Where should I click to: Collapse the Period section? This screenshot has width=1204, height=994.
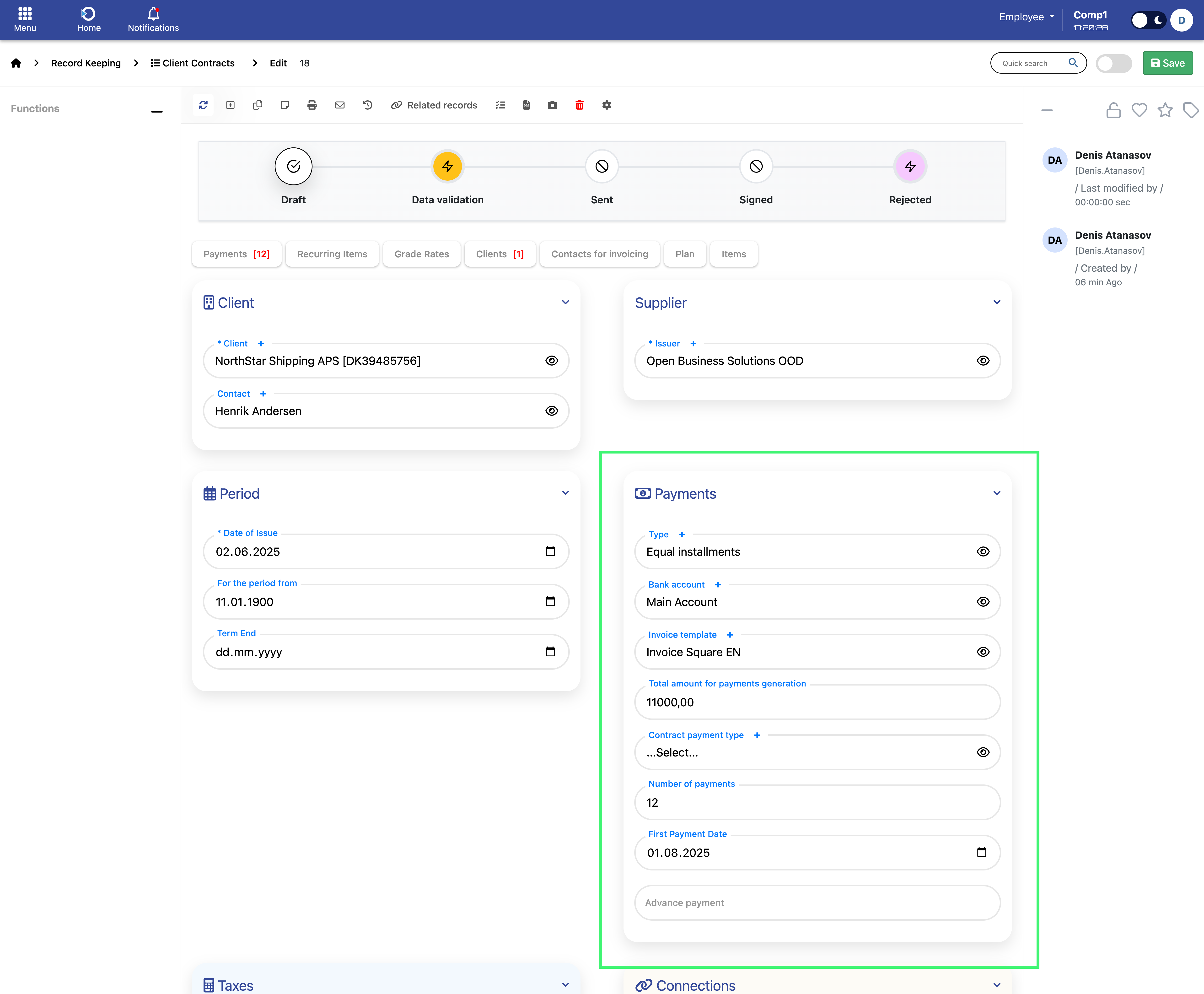566,493
